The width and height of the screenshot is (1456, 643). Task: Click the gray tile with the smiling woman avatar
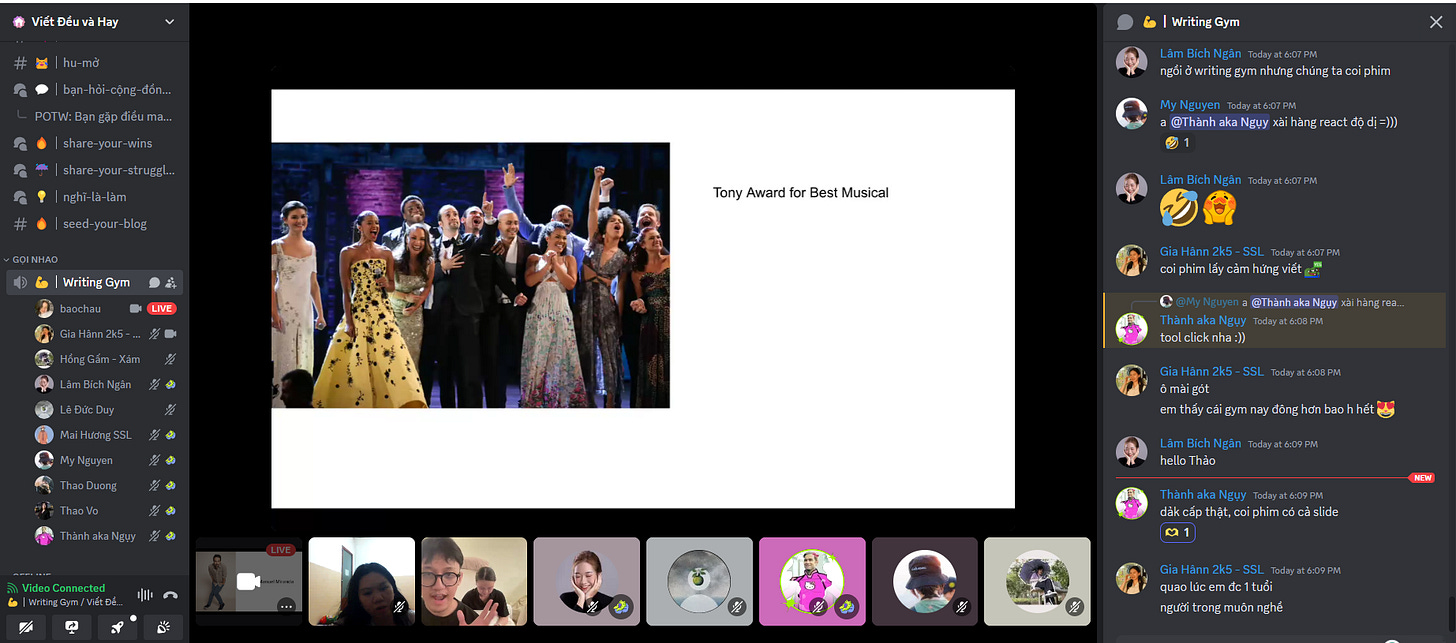pos(586,581)
